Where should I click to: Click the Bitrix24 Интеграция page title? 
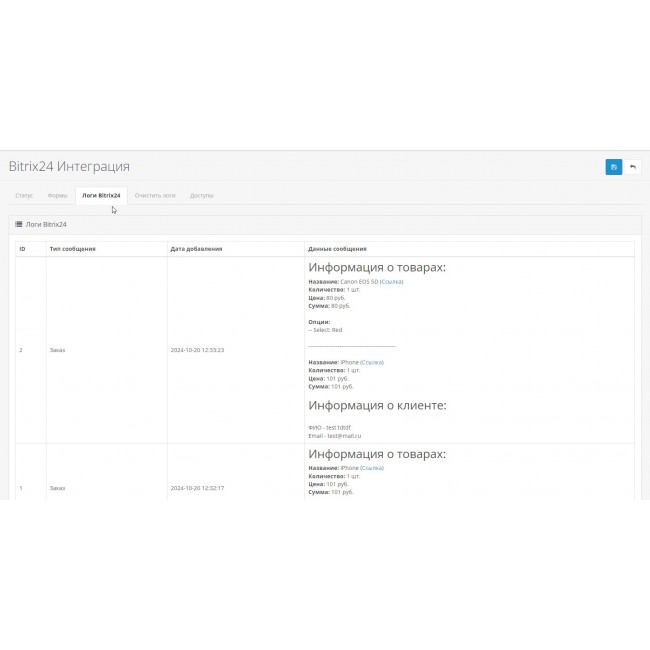69,166
